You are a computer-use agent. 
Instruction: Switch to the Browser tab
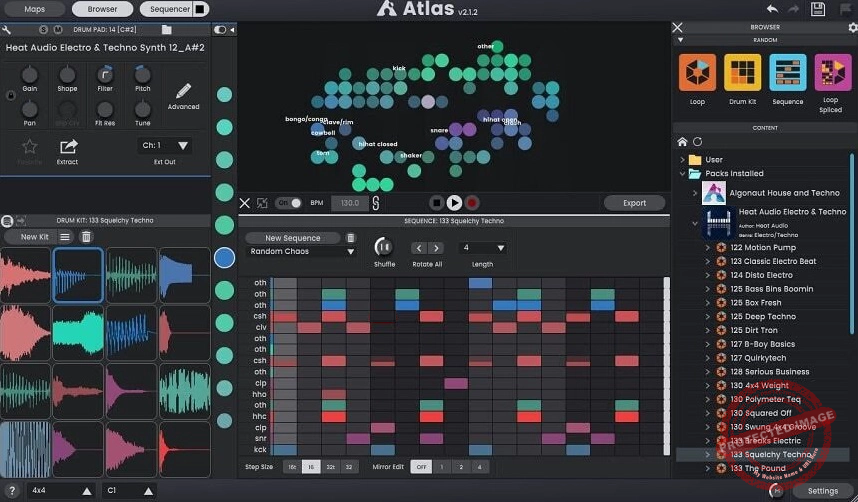pyautogui.click(x=102, y=9)
